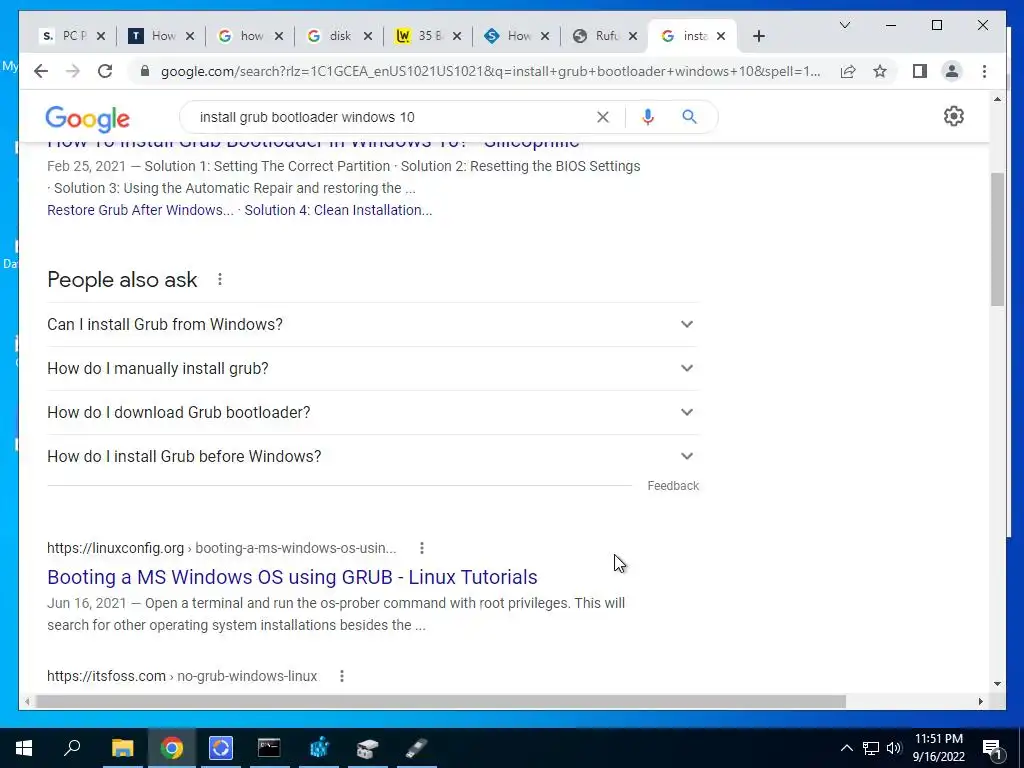Screen dimensions: 1024x768
Task: Bookmark this page with the star icon
Action: click(x=880, y=71)
